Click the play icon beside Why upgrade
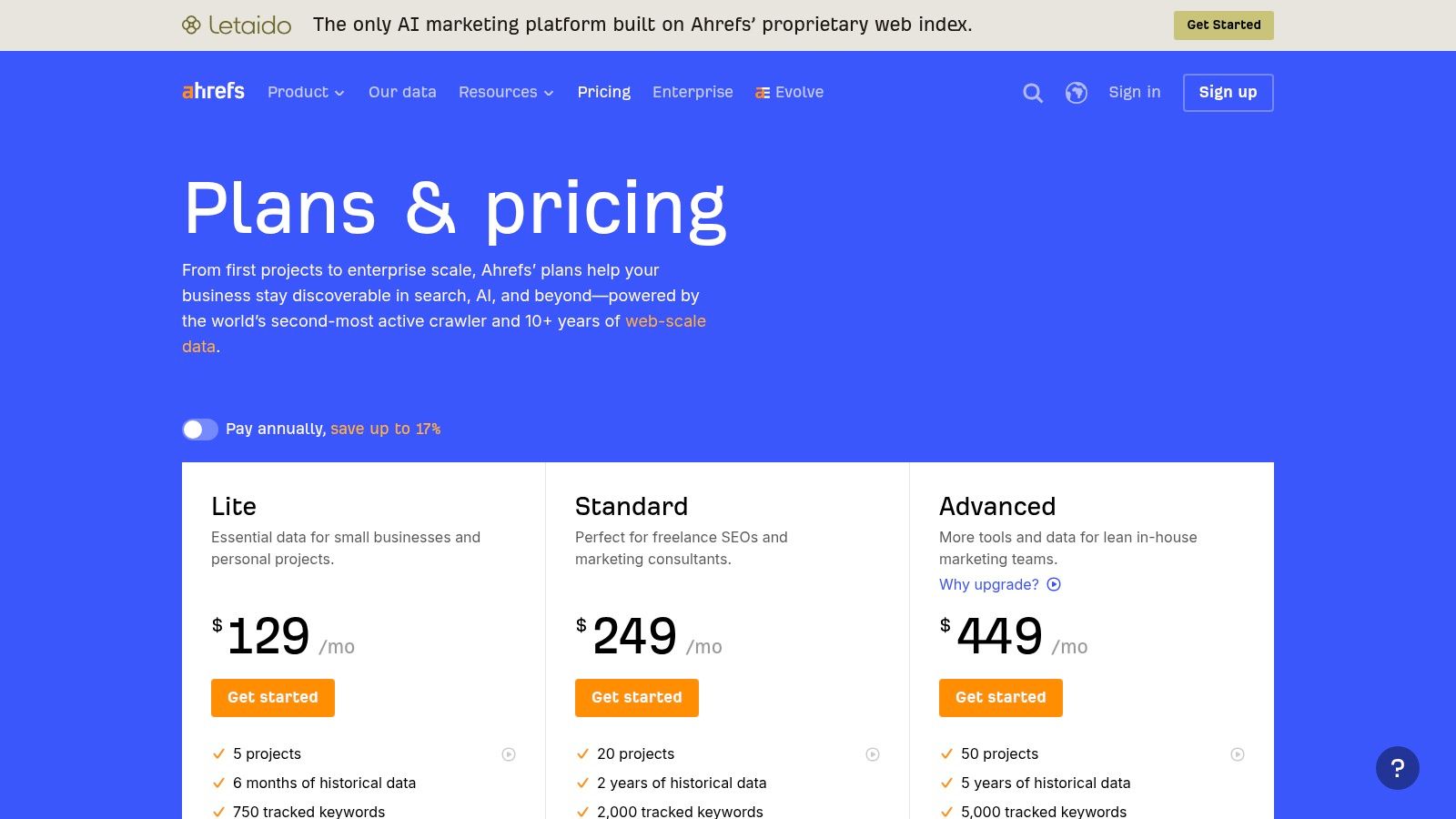 1054,584
